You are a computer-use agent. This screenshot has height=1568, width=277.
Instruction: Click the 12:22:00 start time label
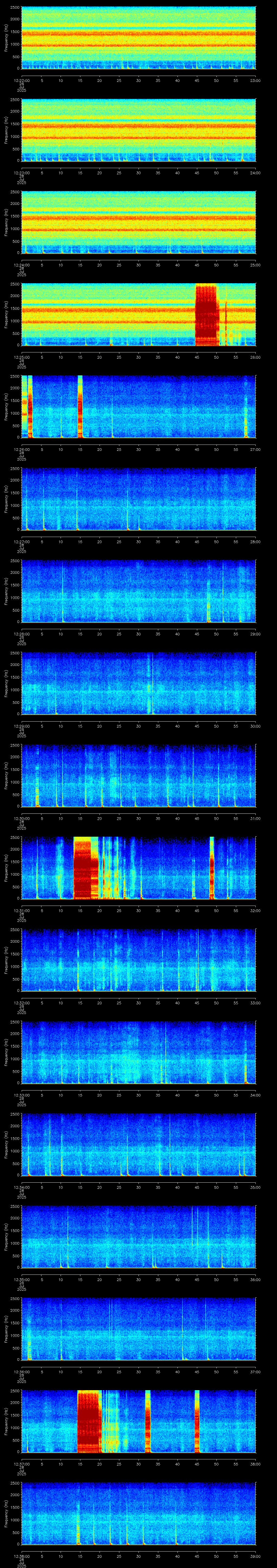coord(21,80)
